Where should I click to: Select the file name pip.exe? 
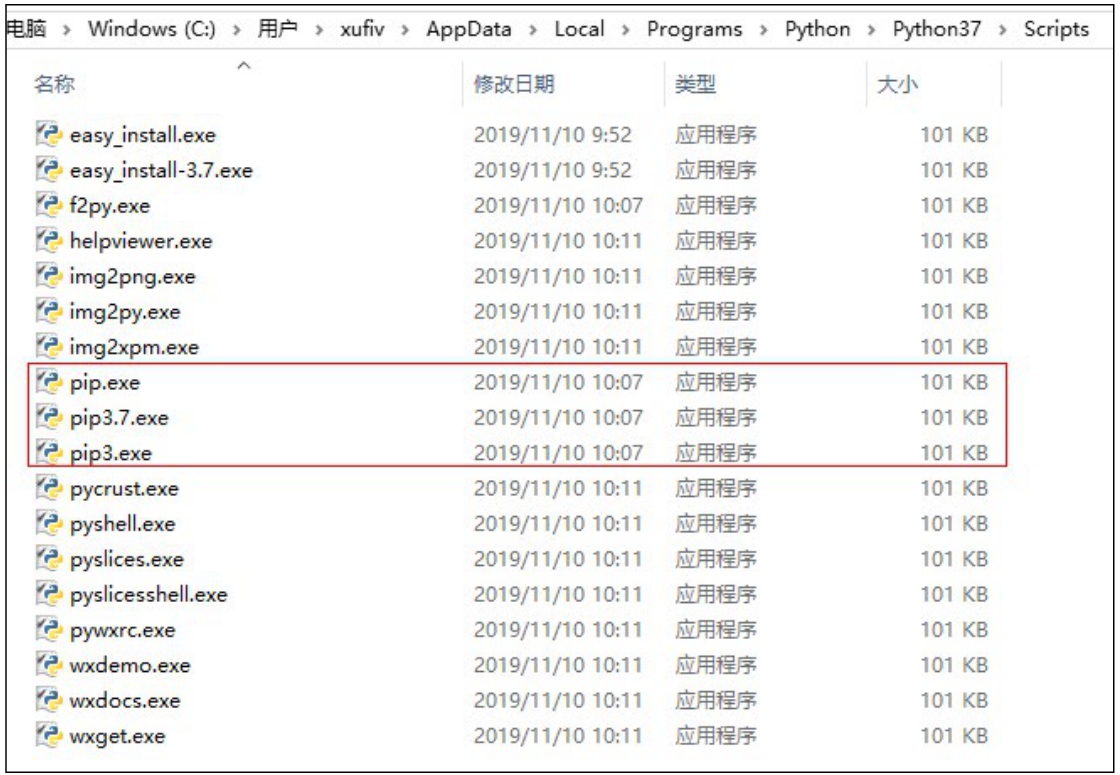pos(105,383)
